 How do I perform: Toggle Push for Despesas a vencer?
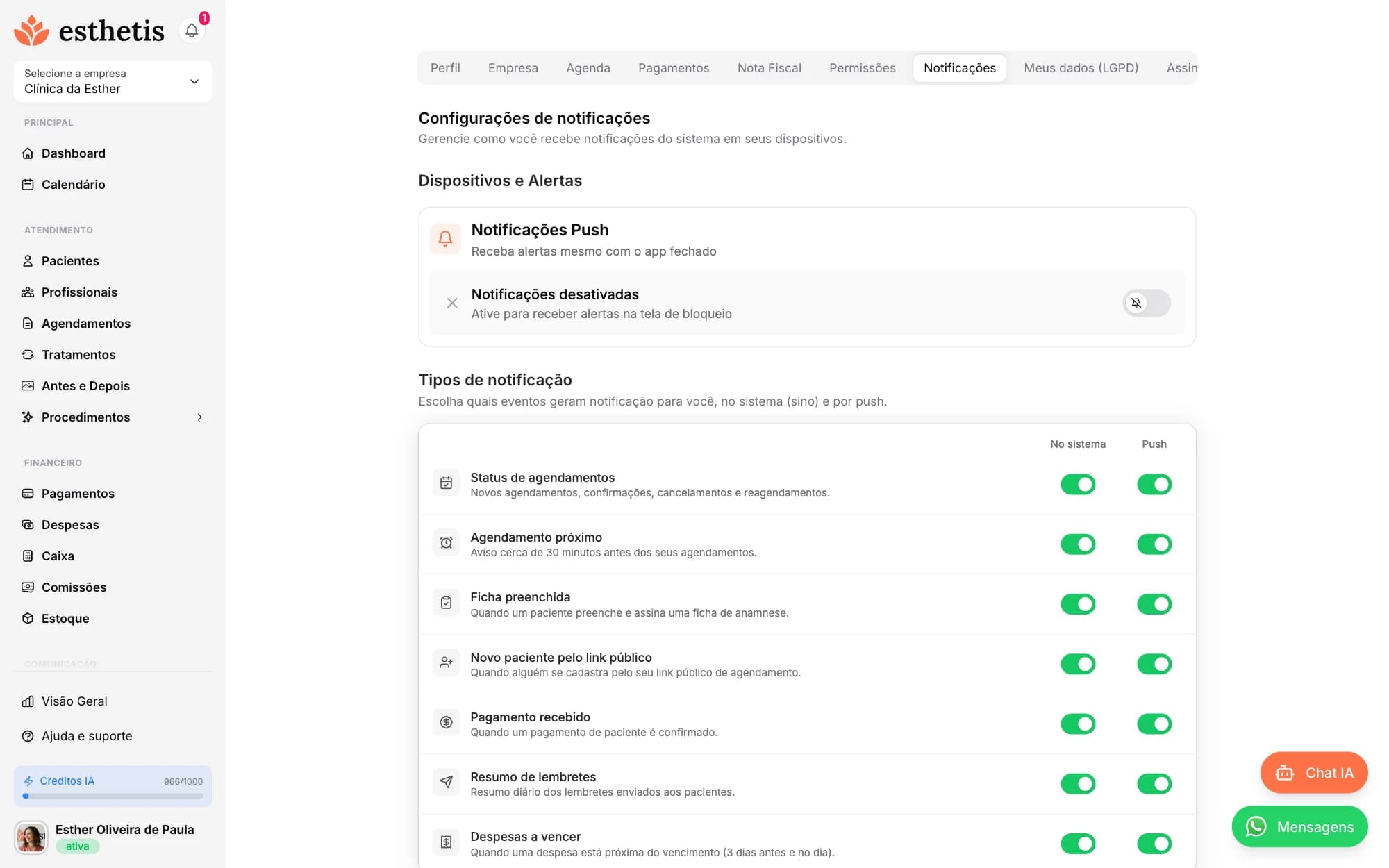pyautogui.click(x=1154, y=844)
